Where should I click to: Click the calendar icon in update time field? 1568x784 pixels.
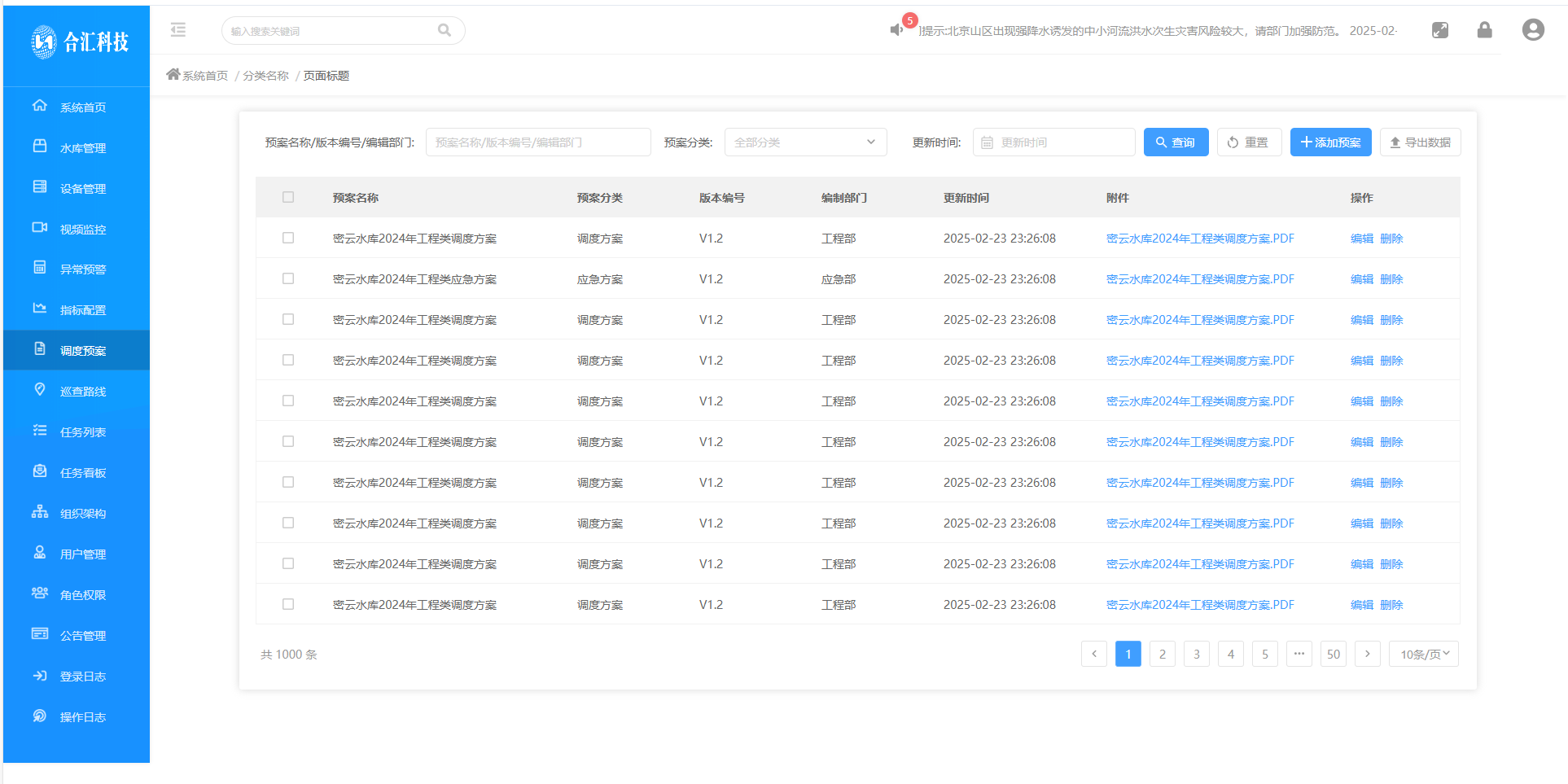tap(987, 142)
